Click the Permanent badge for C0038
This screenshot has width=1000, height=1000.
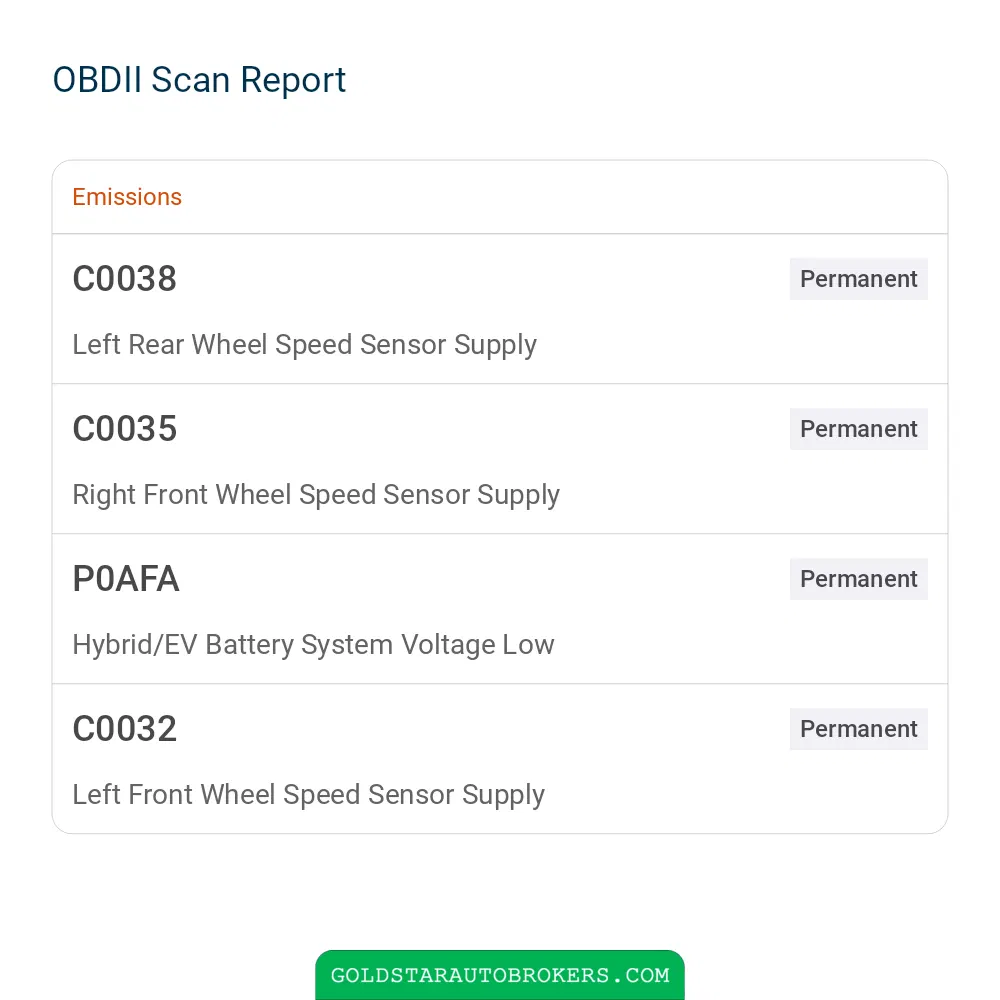click(x=858, y=279)
